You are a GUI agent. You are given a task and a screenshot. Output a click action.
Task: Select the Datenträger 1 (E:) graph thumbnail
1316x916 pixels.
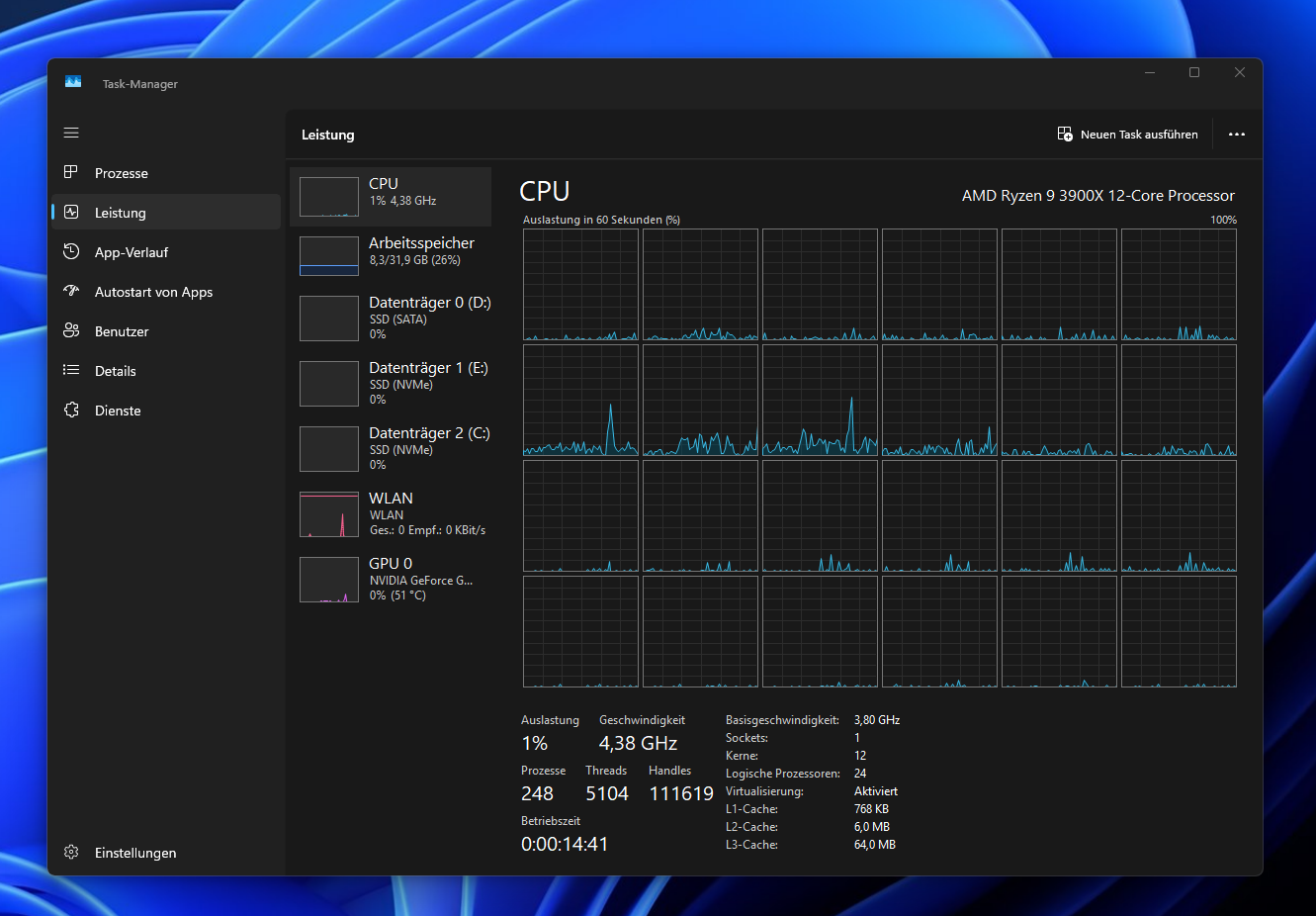click(x=329, y=384)
